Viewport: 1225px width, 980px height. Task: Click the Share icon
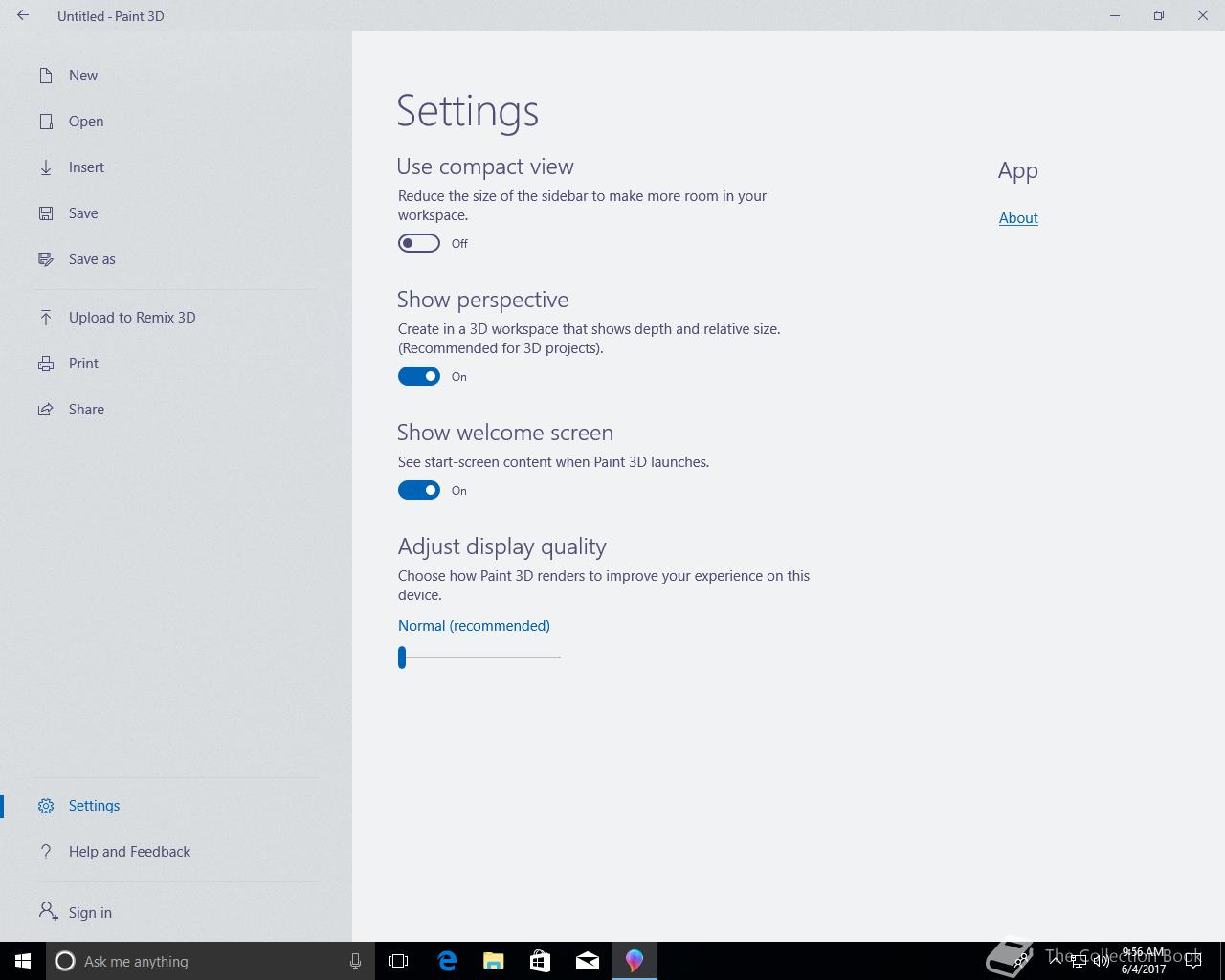(x=46, y=410)
